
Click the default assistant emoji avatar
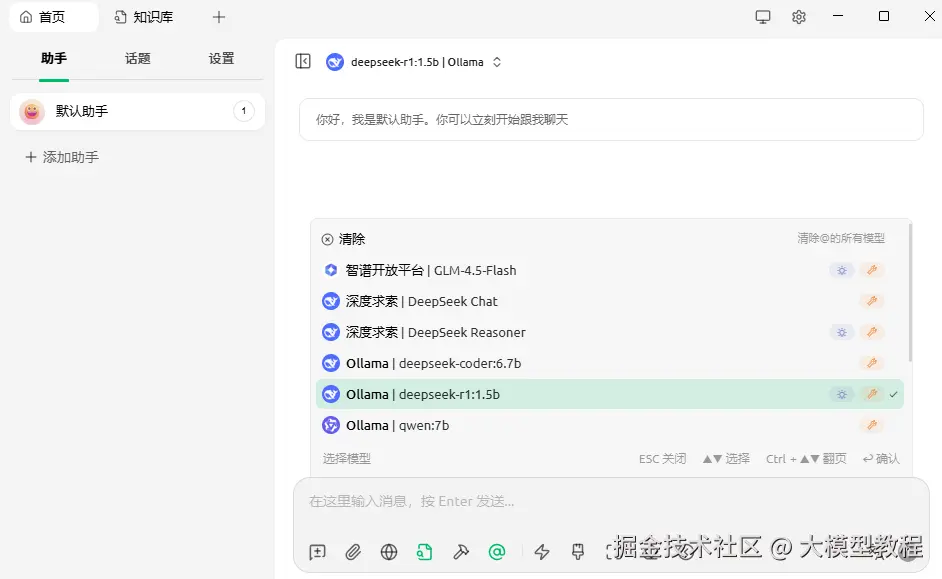[32, 112]
